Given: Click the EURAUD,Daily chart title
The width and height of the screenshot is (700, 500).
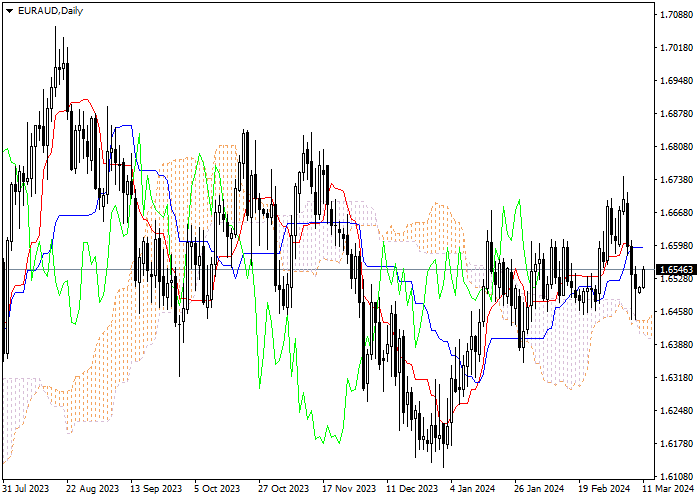Looking at the screenshot, I should [x=50, y=11].
